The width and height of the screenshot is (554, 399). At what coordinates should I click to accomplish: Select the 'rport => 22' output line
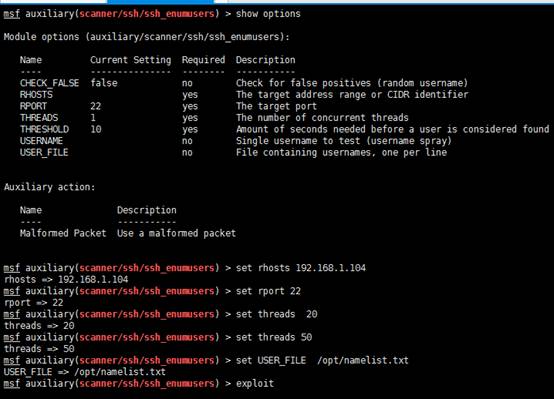[34, 303]
